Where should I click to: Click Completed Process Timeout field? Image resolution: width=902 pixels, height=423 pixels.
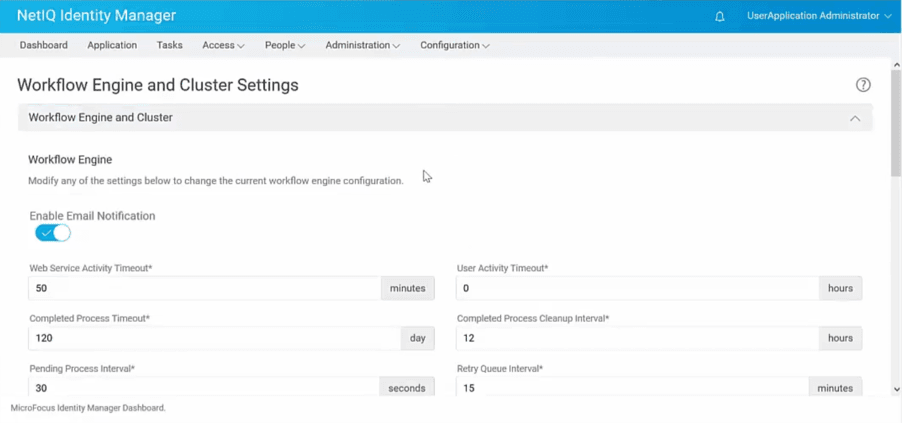point(215,338)
